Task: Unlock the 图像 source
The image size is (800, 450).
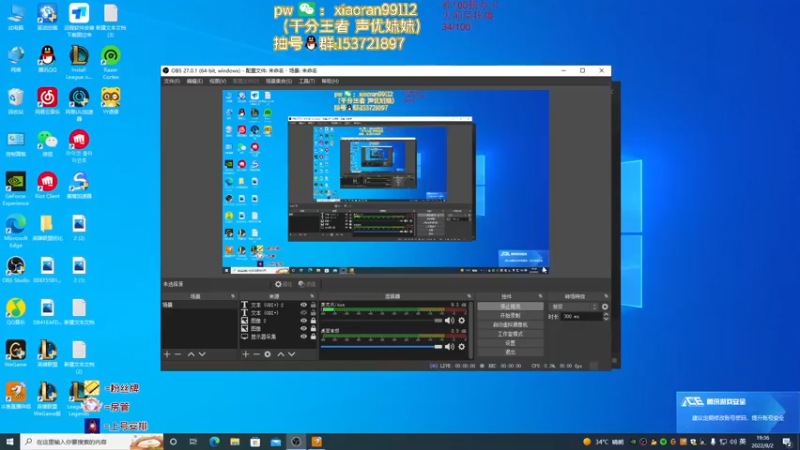Action: click(313, 329)
